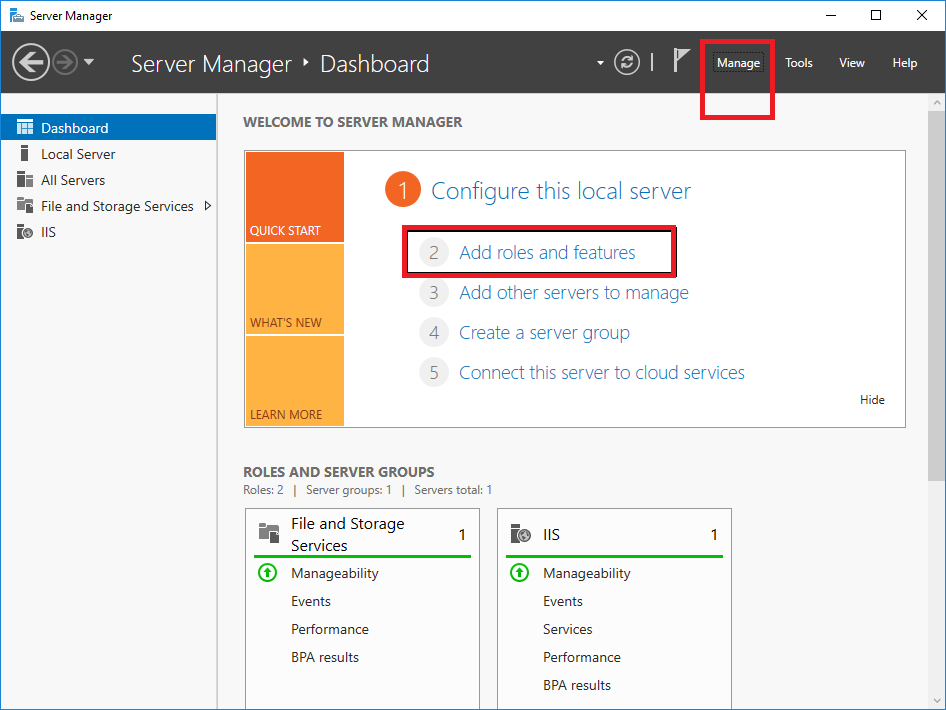Select the QUICK START tile
Viewport: 946px width, 710px height.
[294, 197]
